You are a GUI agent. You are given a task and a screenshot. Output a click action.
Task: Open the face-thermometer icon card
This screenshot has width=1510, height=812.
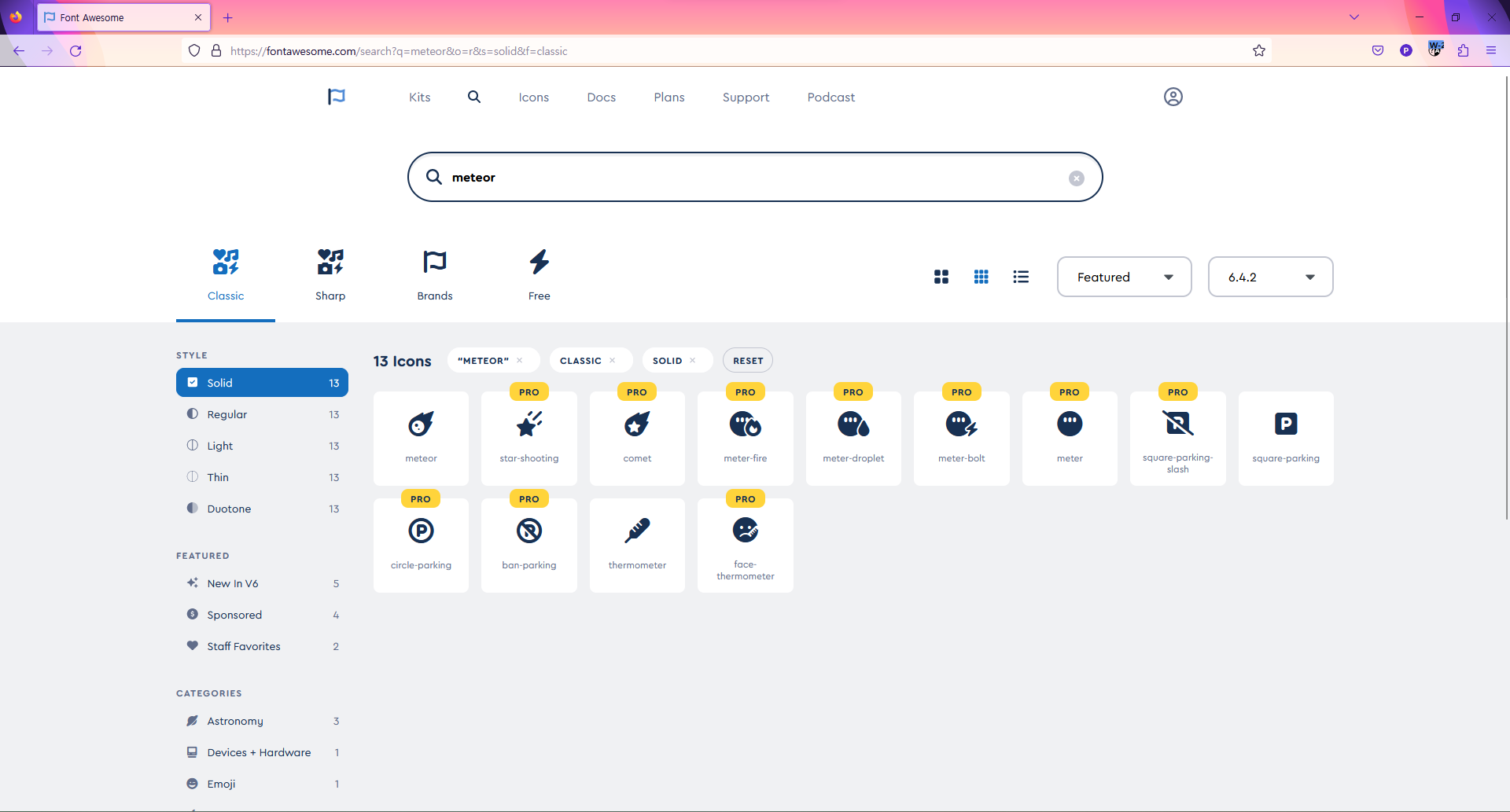coord(746,546)
